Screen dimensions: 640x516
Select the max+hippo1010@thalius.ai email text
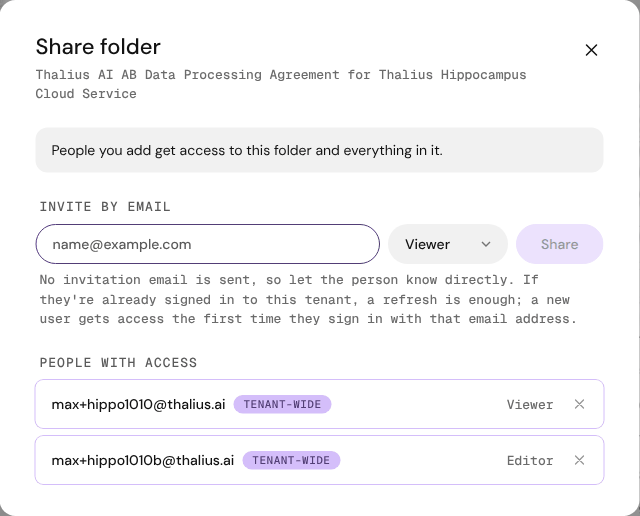[138, 404]
